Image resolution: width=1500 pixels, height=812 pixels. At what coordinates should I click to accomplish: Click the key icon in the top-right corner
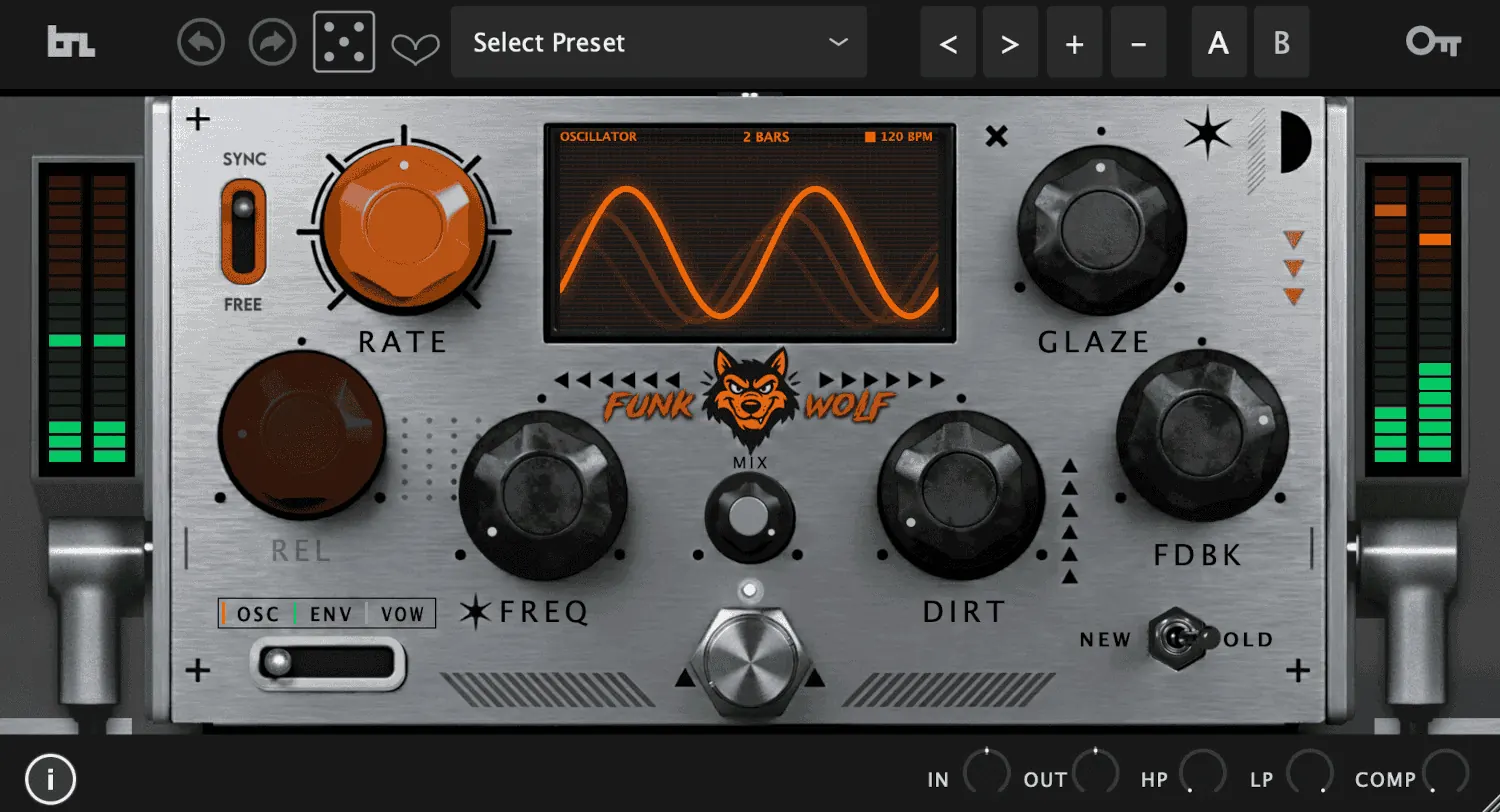click(x=1432, y=42)
